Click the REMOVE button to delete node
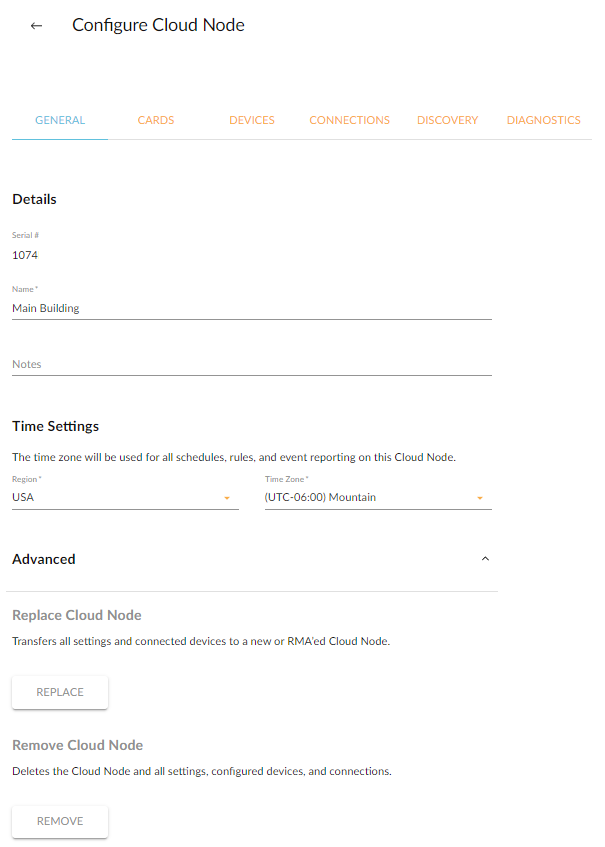The height and width of the screenshot is (847, 605). coord(59,821)
